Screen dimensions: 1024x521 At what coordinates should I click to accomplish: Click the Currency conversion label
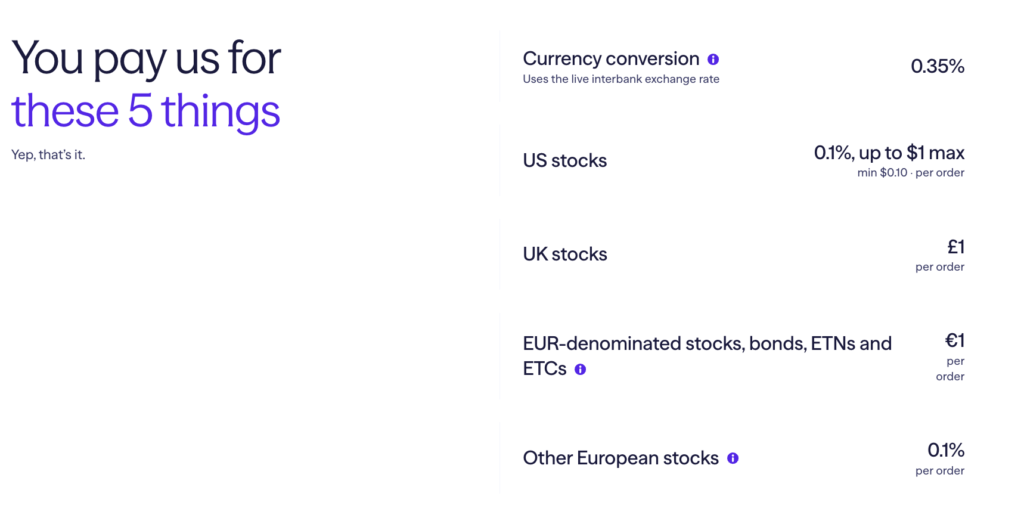point(611,59)
